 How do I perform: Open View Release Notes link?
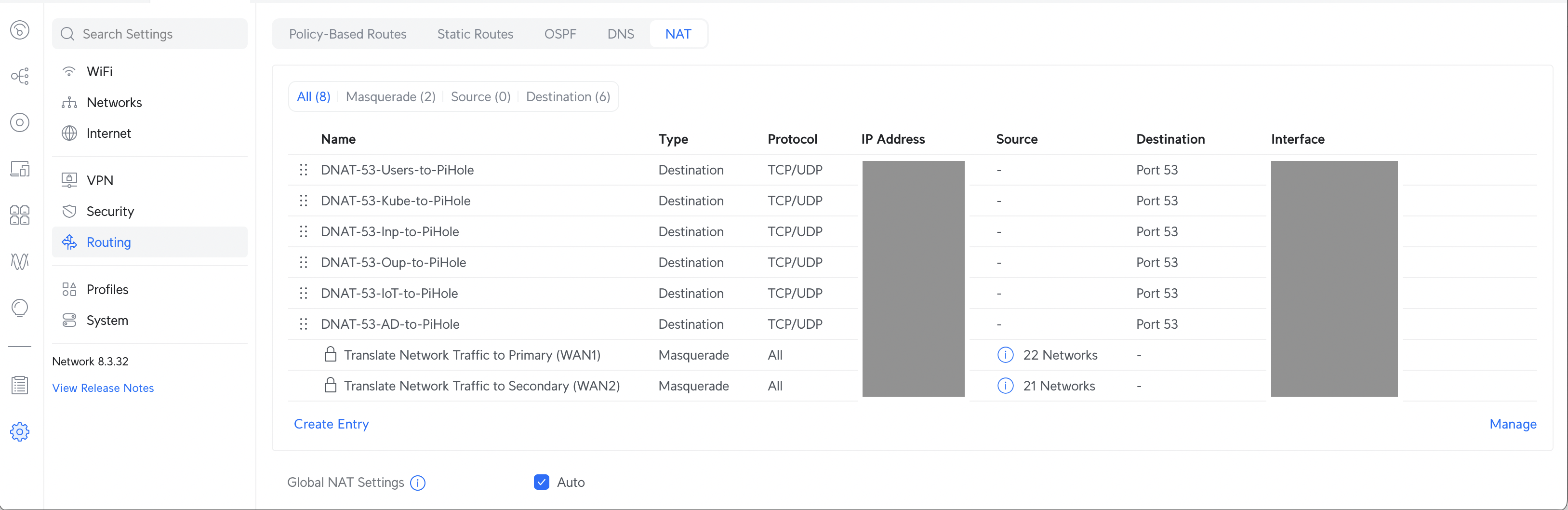pyautogui.click(x=103, y=388)
